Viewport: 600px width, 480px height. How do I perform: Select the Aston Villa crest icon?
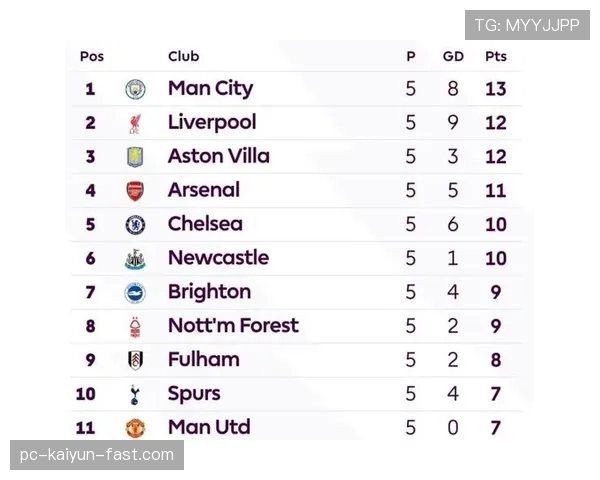[135, 157]
